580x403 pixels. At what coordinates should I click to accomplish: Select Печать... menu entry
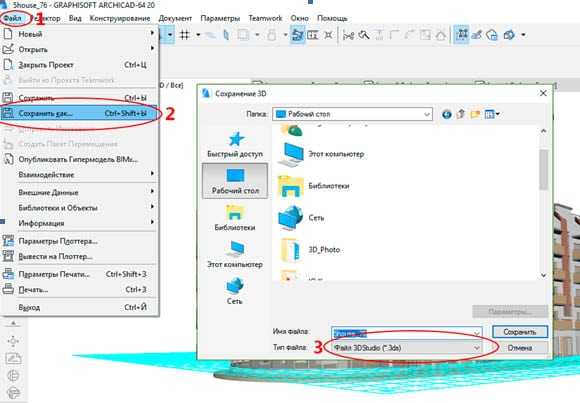tap(79, 289)
